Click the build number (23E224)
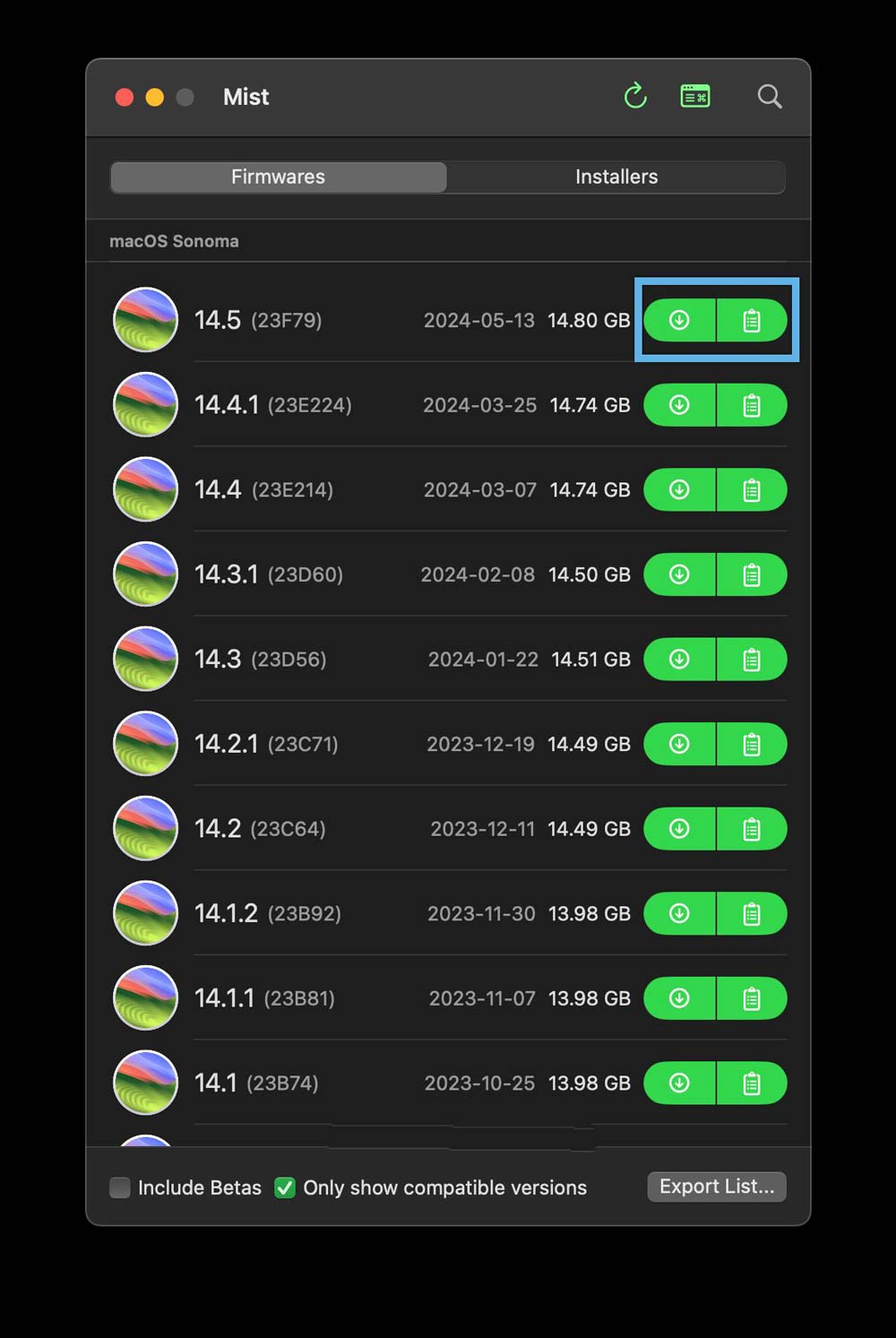The image size is (896, 1338). [x=310, y=405]
